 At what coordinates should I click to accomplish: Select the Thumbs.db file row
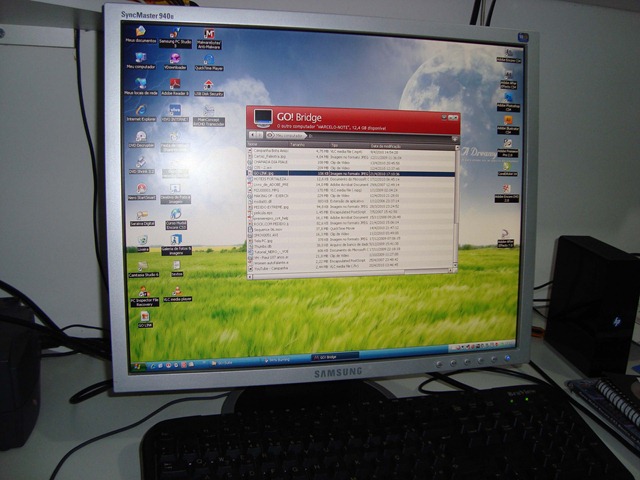(x=351, y=246)
